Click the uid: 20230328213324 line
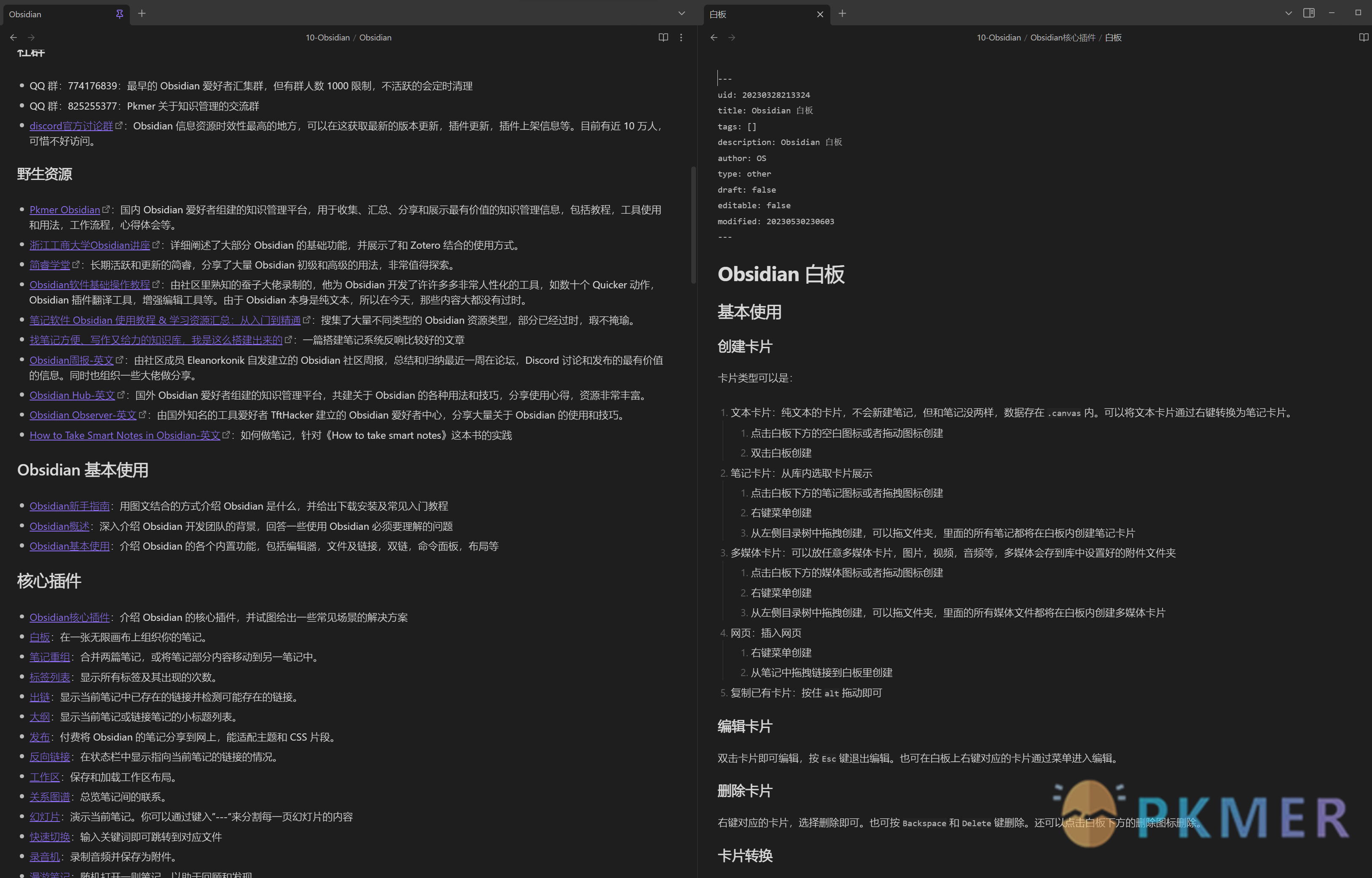 click(x=764, y=95)
